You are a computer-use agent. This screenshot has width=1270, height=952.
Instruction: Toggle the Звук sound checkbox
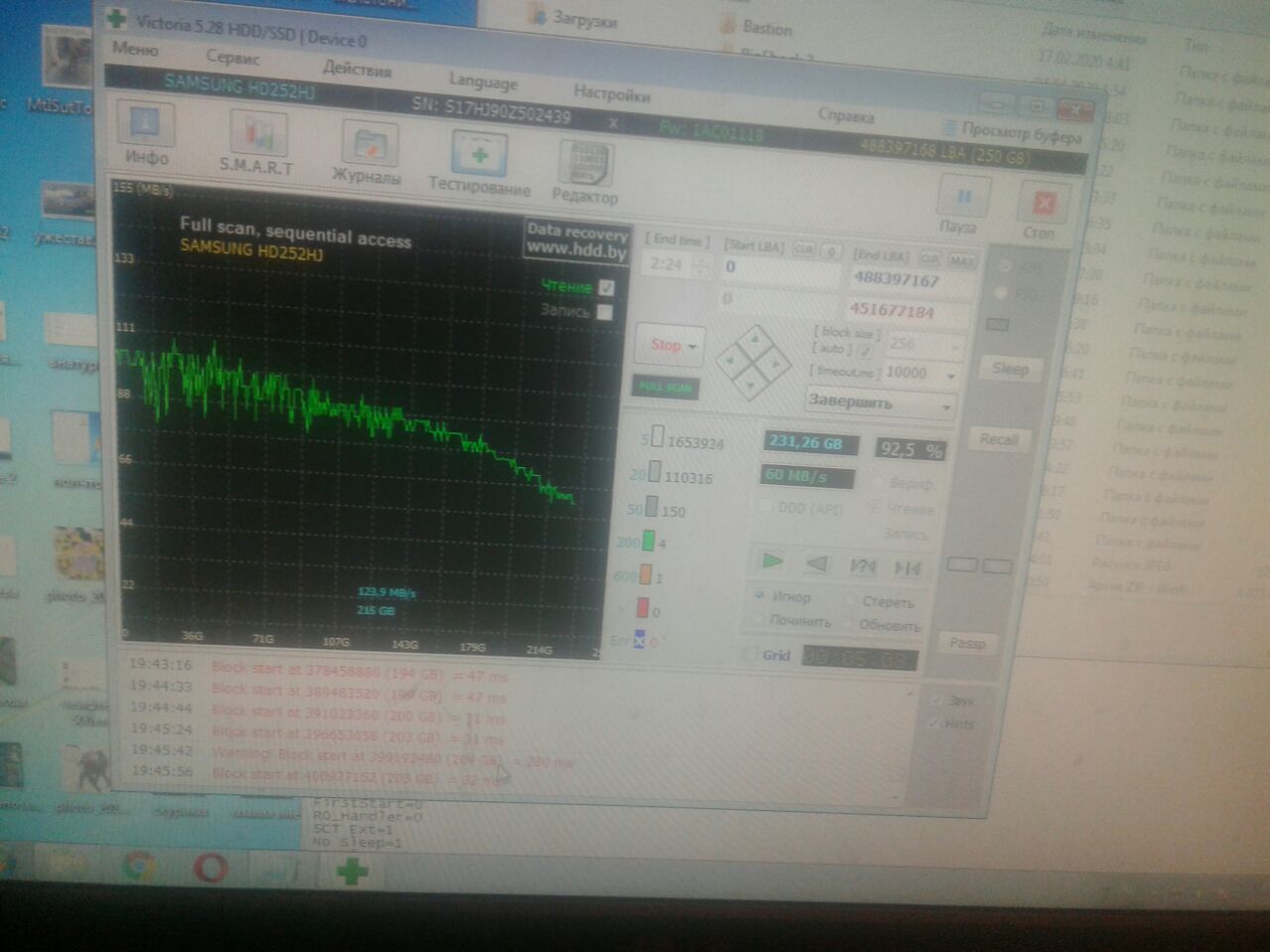coord(936,699)
